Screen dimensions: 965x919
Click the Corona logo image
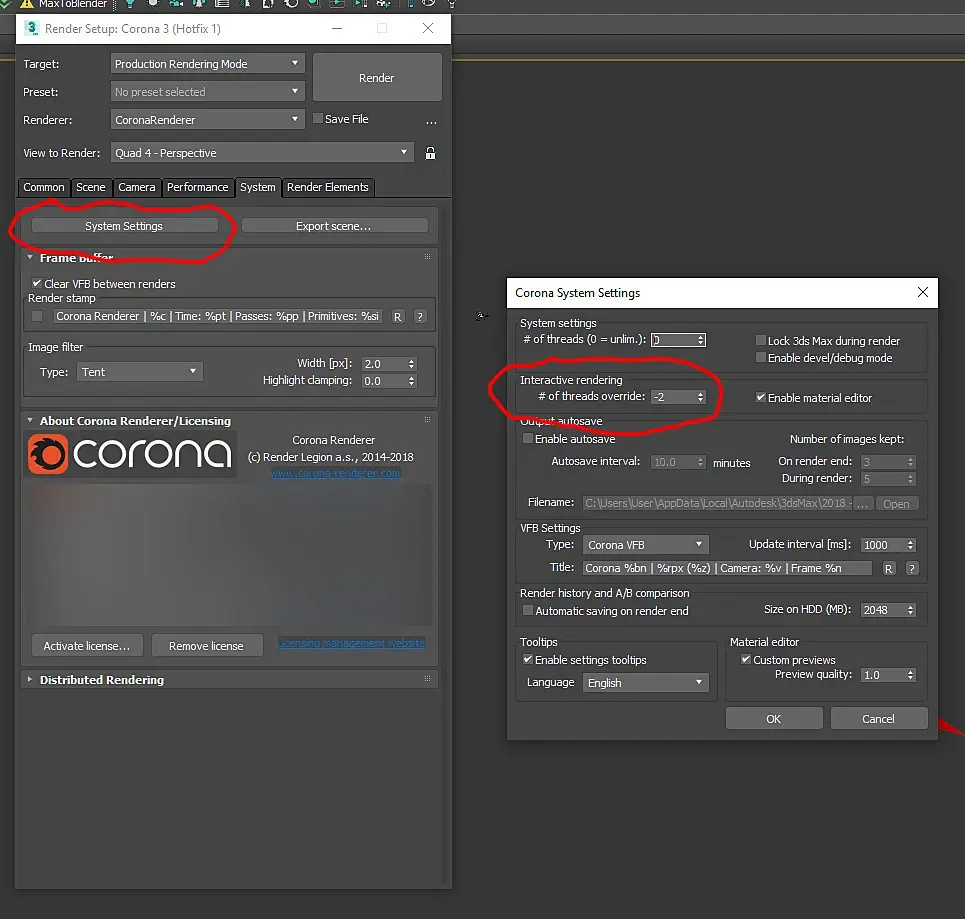coord(130,454)
